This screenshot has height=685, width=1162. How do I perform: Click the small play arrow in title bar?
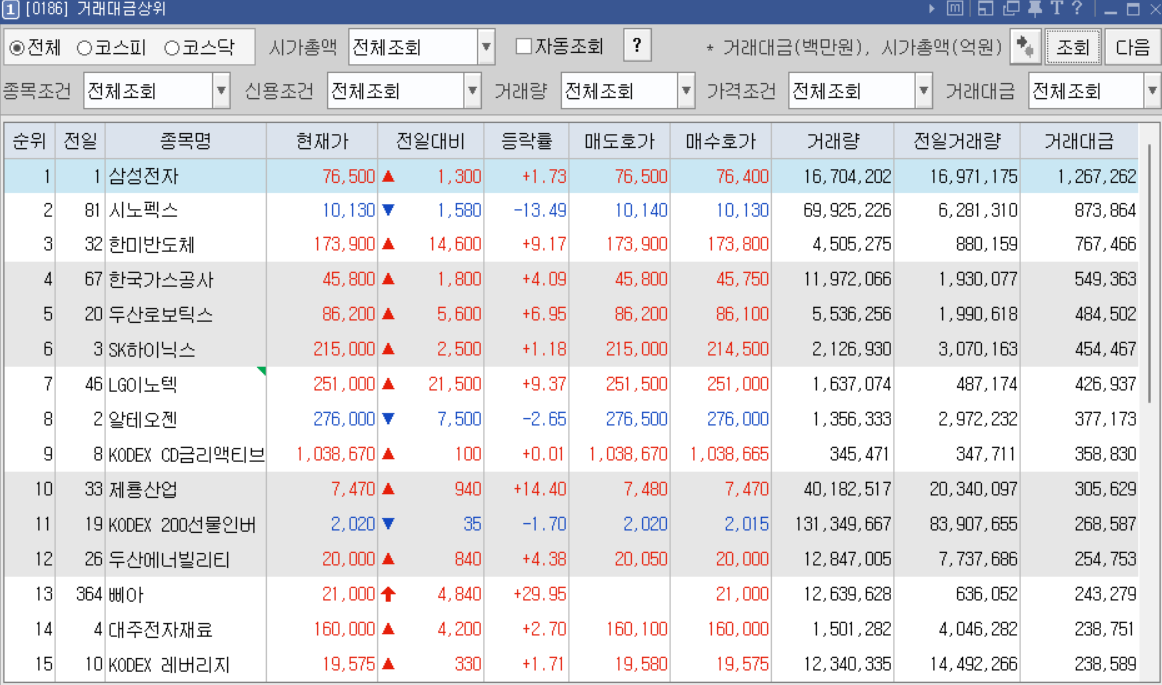[x=932, y=9]
